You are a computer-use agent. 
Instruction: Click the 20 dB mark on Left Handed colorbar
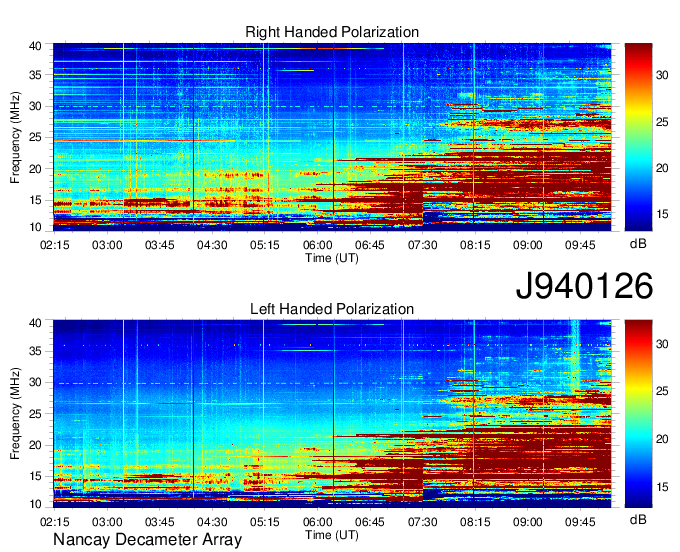click(662, 439)
